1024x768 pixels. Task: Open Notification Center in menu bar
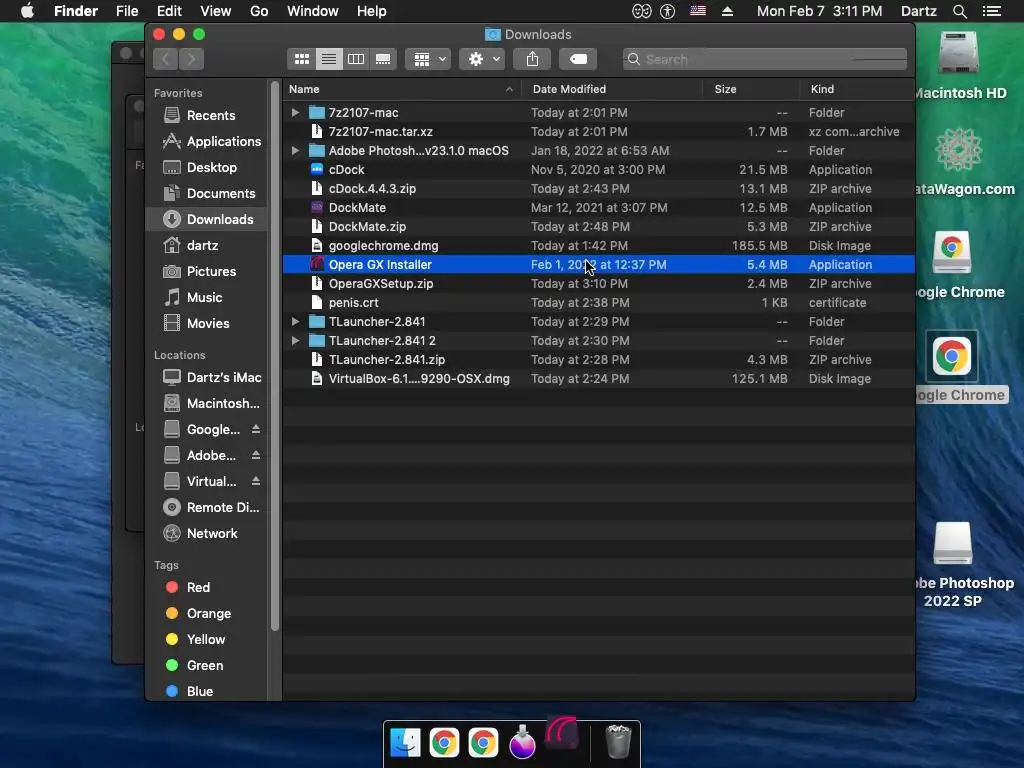click(992, 11)
